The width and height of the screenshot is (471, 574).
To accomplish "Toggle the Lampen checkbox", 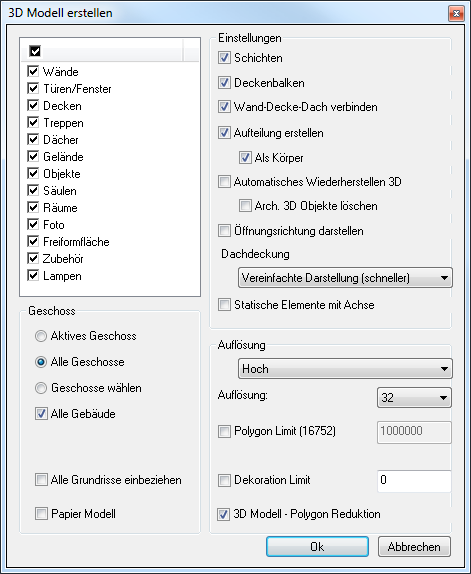I will 33,275.
